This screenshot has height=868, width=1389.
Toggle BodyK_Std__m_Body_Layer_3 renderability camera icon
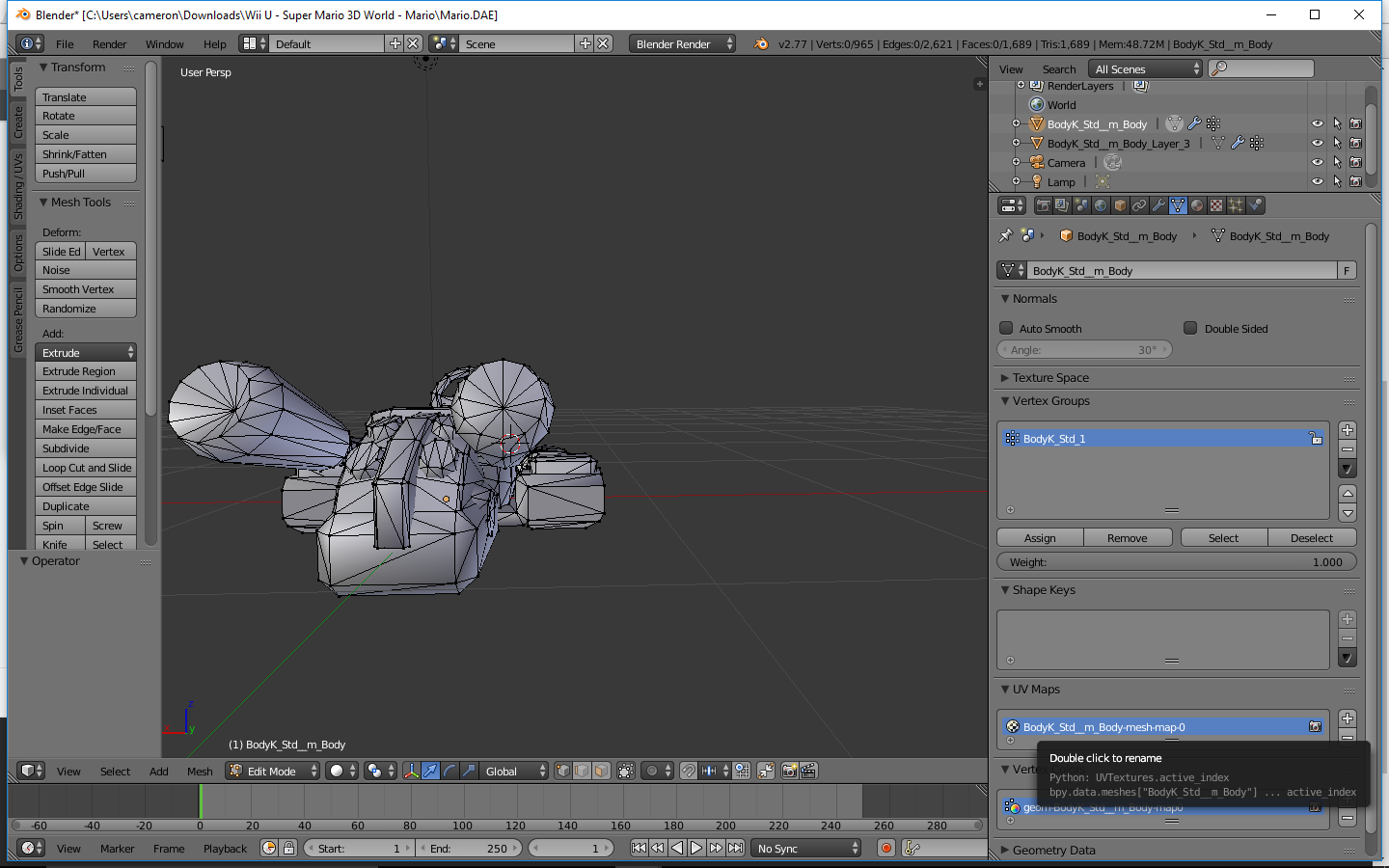1355,143
